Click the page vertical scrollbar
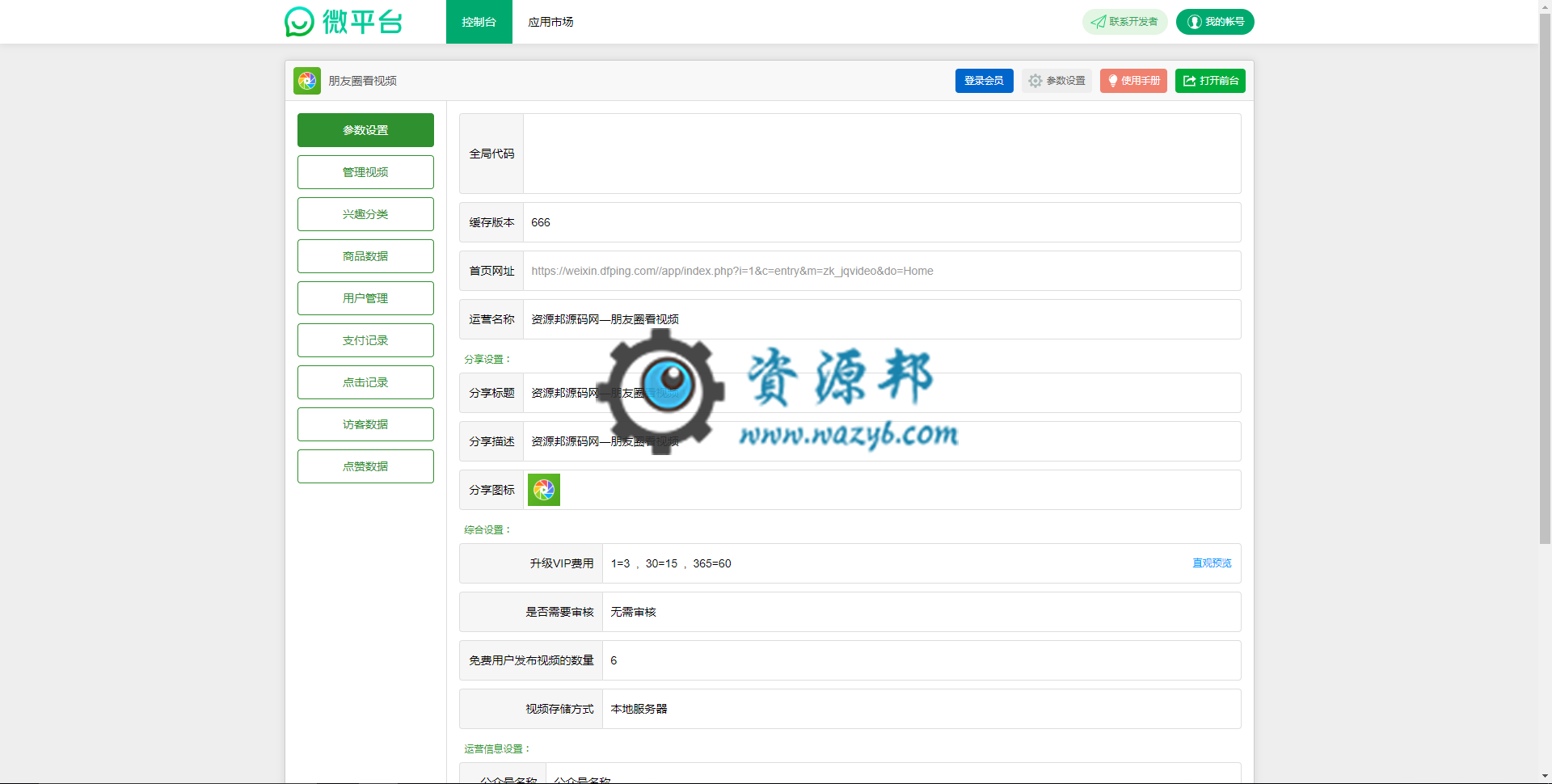Viewport: 1552px width, 784px height. pyautogui.click(x=1545, y=279)
